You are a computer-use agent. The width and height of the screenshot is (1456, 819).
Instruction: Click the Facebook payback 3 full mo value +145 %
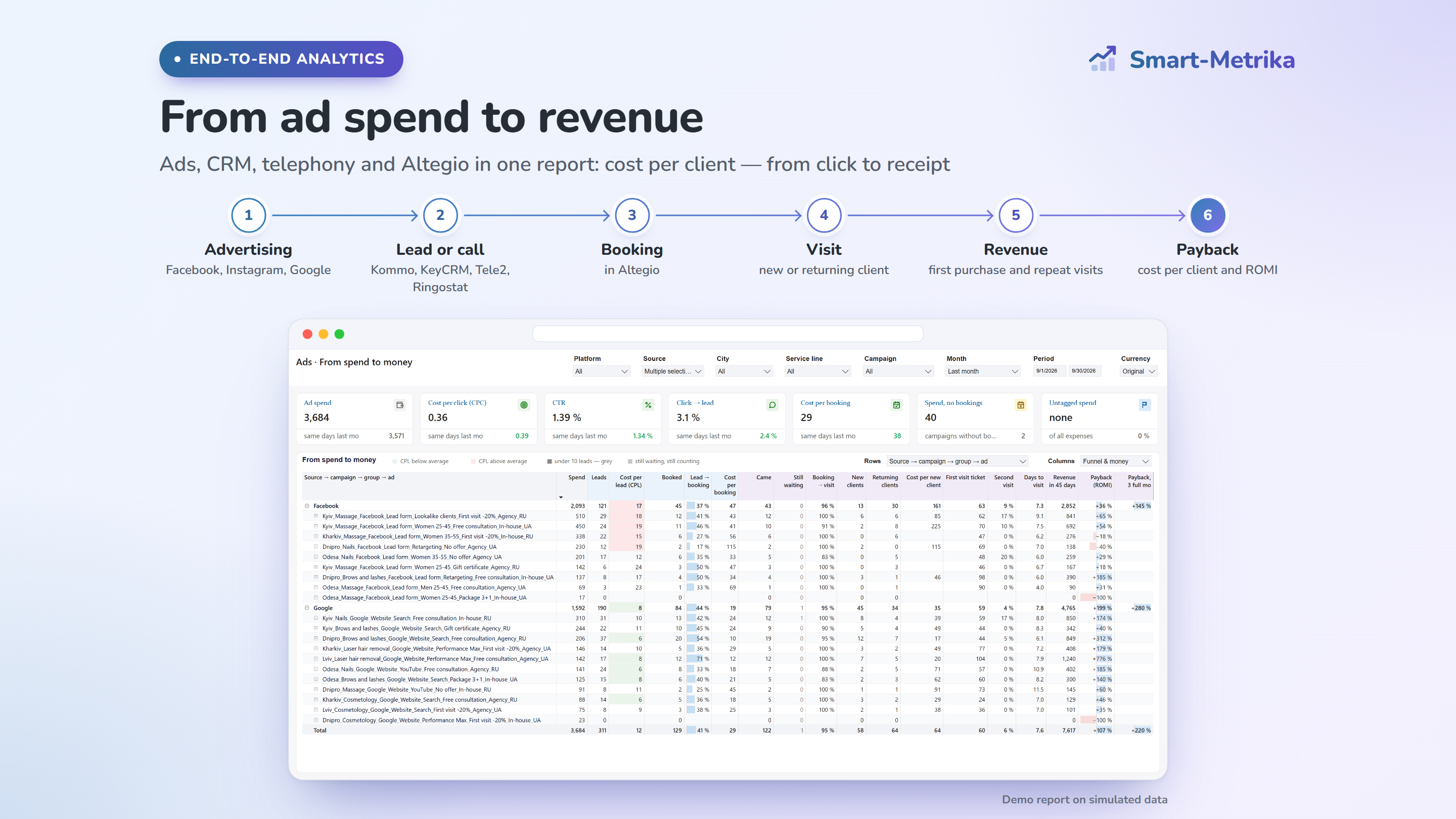coord(1141,506)
